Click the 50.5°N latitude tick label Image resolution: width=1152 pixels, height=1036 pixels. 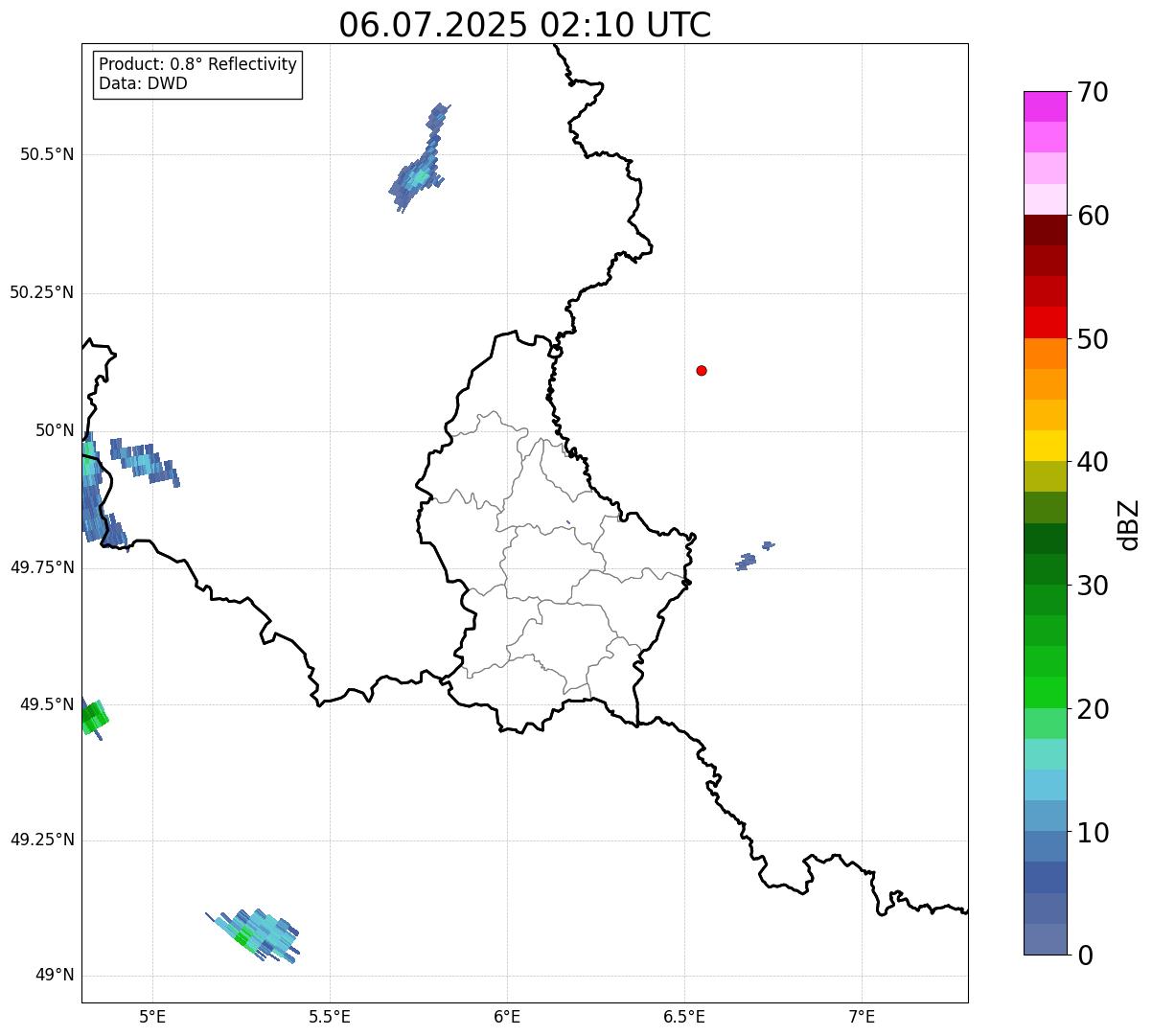click(x=47, y=155)
